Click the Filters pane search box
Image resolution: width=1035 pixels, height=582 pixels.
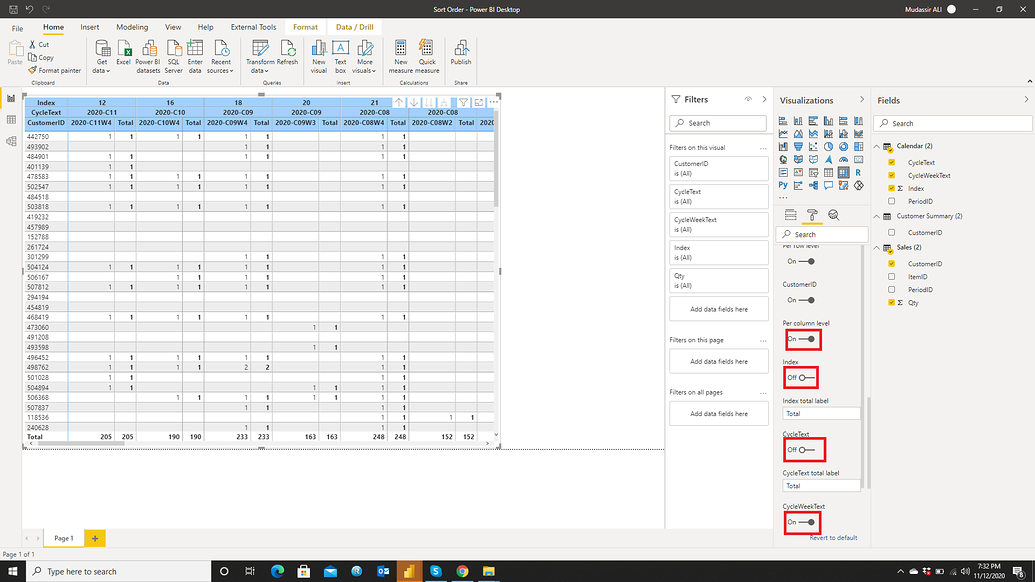click(x=717, y=122)
